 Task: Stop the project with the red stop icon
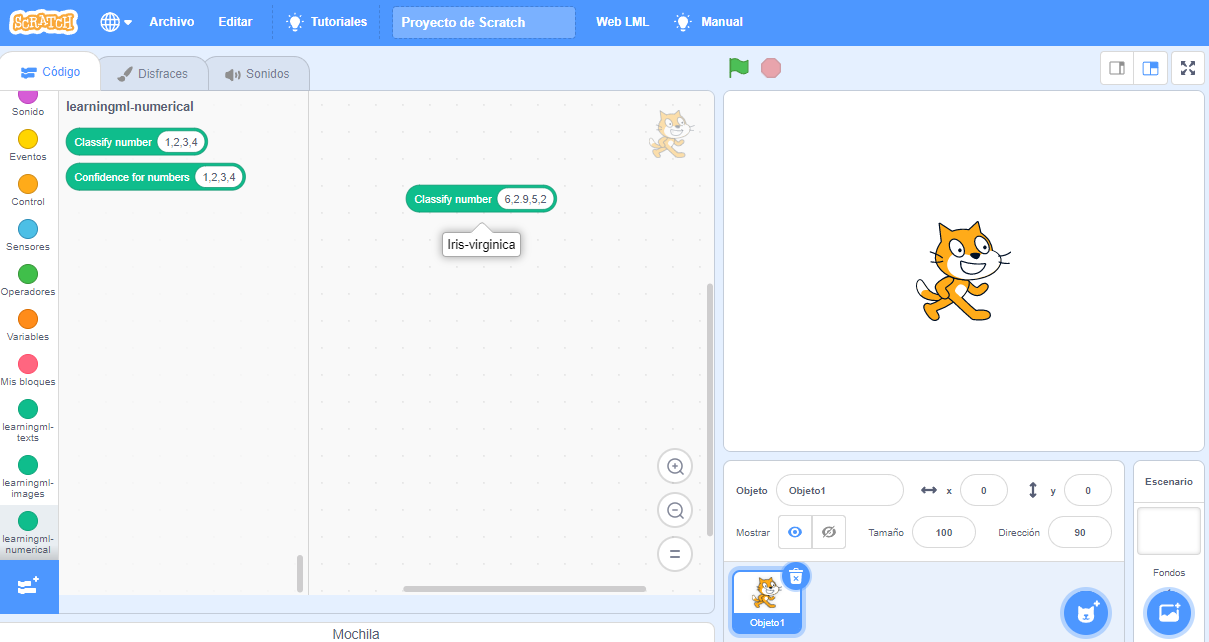(770, 67)
